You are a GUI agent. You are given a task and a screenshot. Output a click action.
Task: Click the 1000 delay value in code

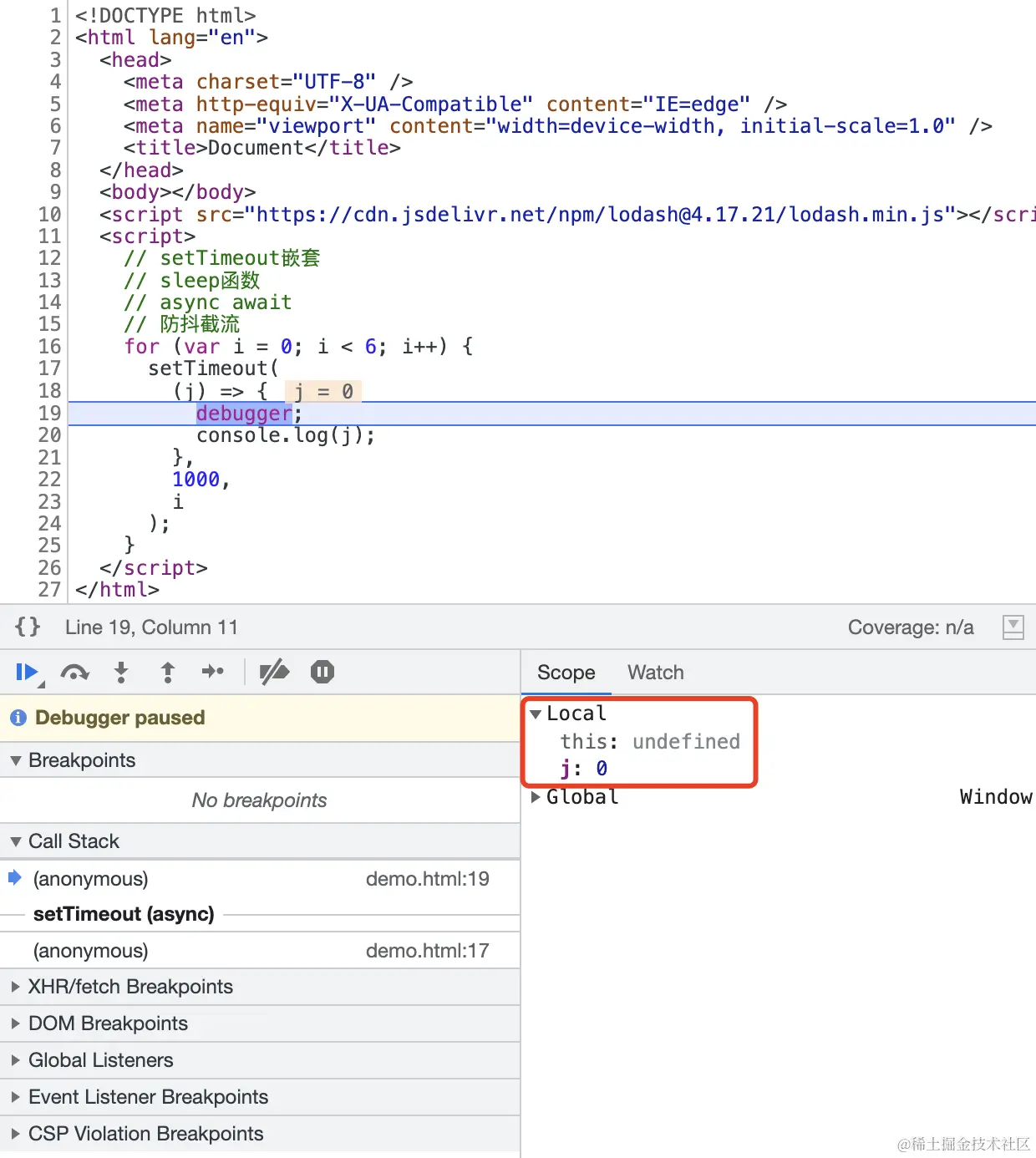(196, 480)
